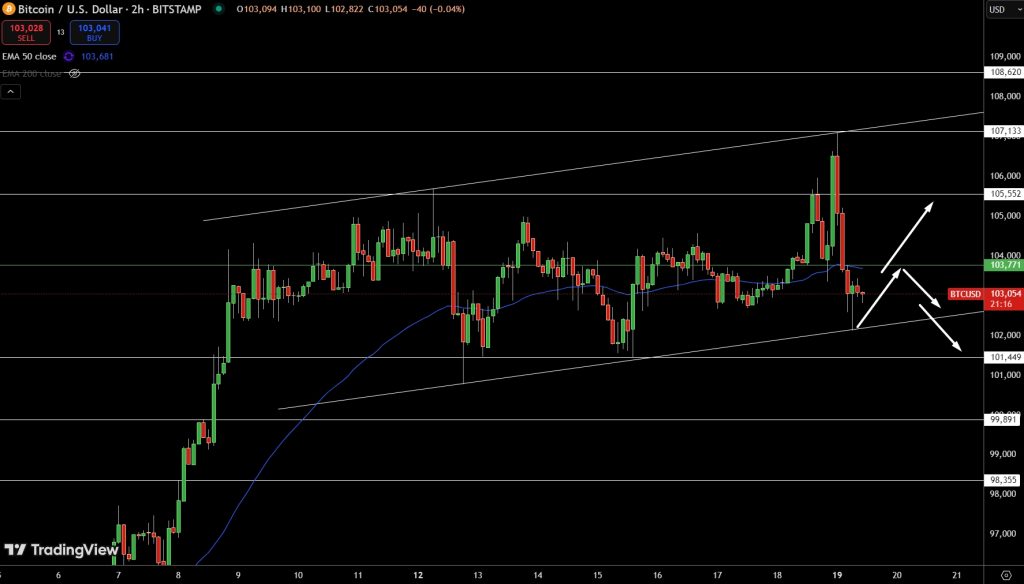Click the 107,133 price label
Image resolution: width=1024 pixels, height=584 pixels.
tap(1004, 131)
